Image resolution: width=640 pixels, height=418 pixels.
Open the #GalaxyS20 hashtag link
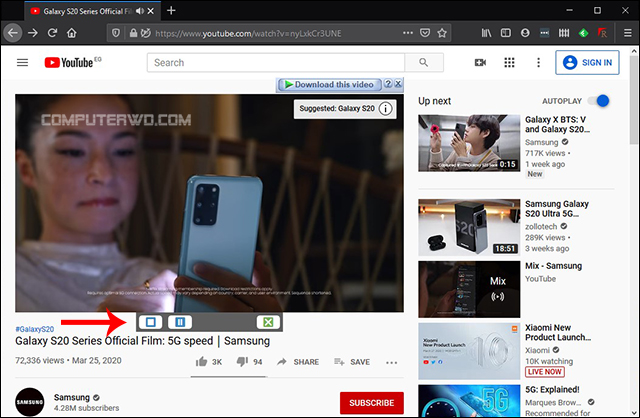35,329
